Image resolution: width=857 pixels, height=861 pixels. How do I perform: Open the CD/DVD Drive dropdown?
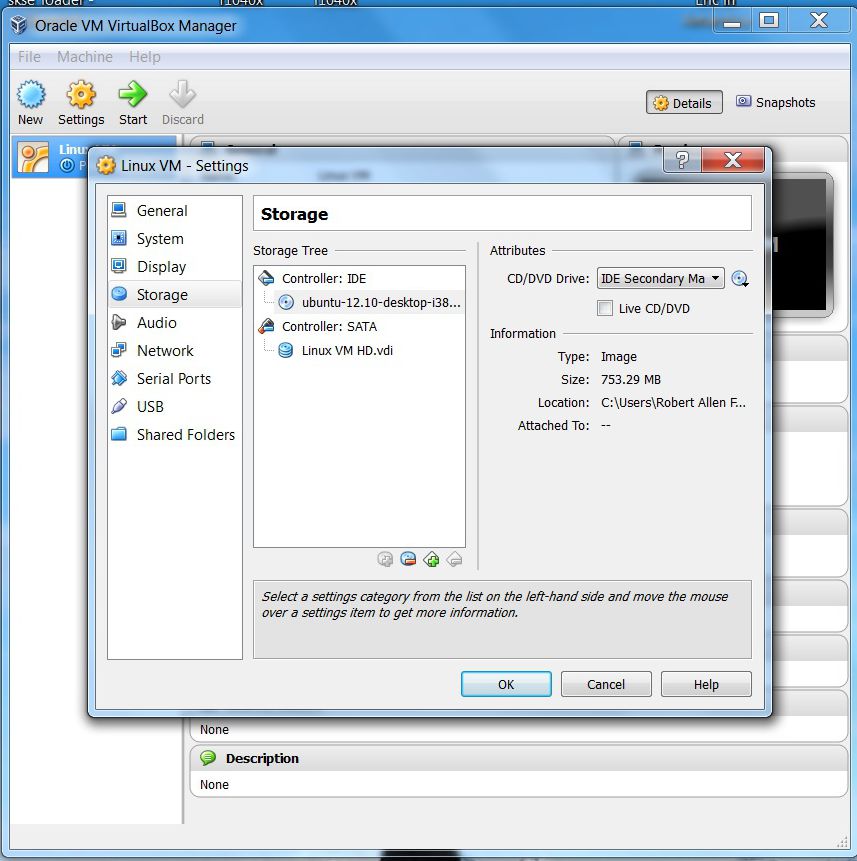660,278
